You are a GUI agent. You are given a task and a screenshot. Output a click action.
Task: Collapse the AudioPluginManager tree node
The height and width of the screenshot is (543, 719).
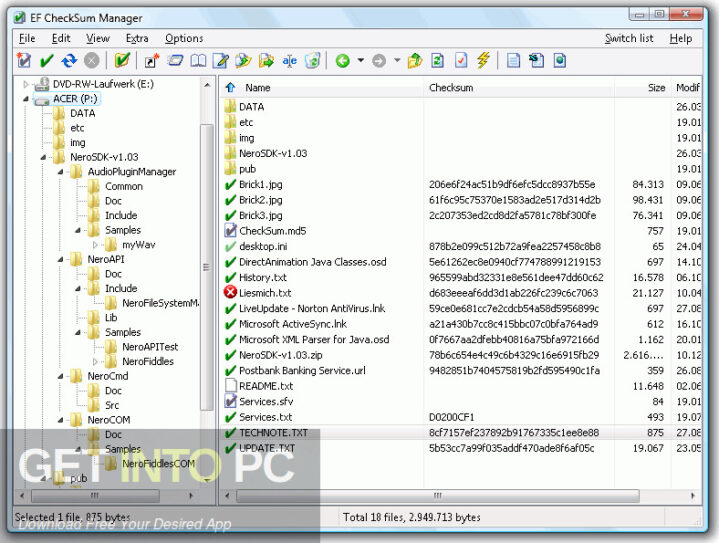(61, 172)
